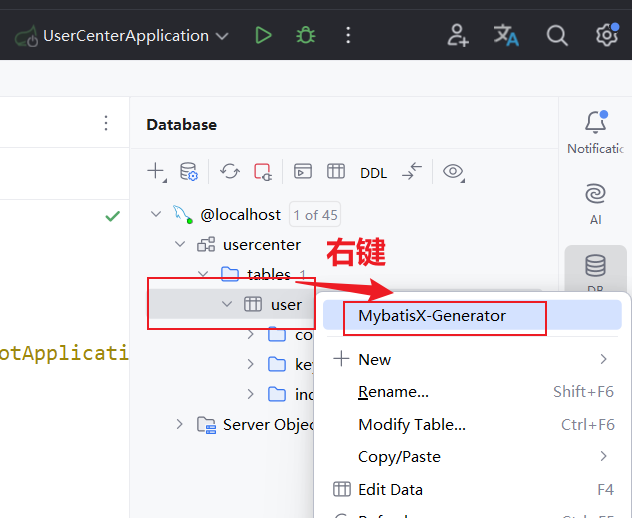The width and height of the screenshot is (632, 518).
Task: Open the Copy/Paste submenu
Action: pos(472,457)
